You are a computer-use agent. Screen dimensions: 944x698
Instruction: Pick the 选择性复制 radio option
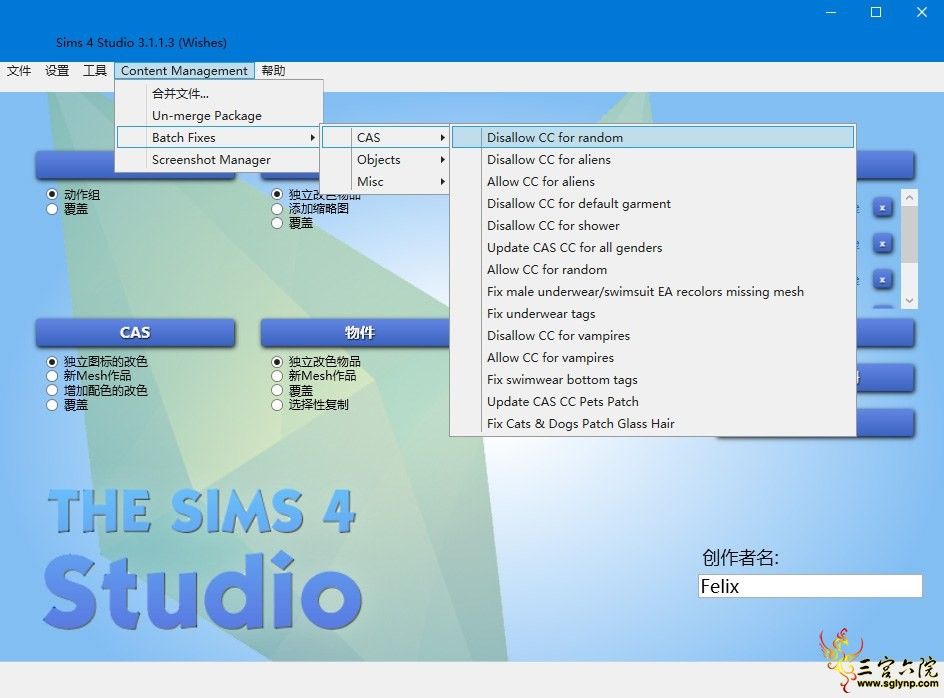pyautogui.click(x=277, y=405)
